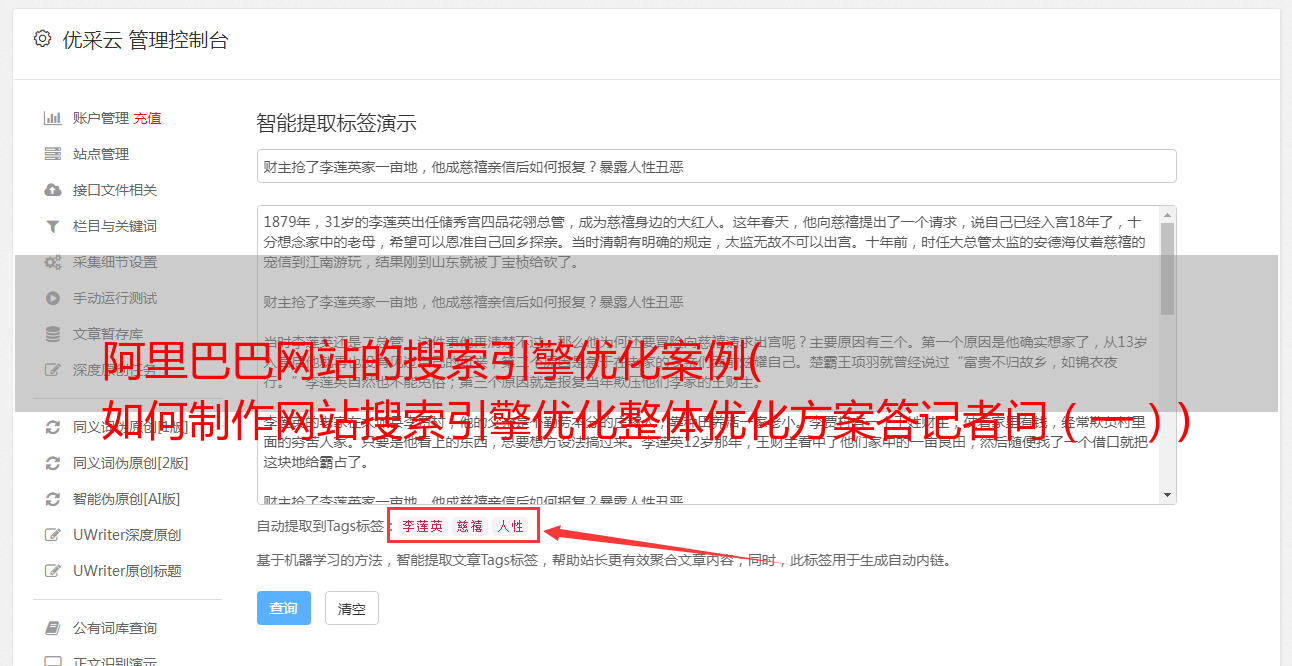
Task: Select the 李莲英 tag label
Action: coord(422,526)
